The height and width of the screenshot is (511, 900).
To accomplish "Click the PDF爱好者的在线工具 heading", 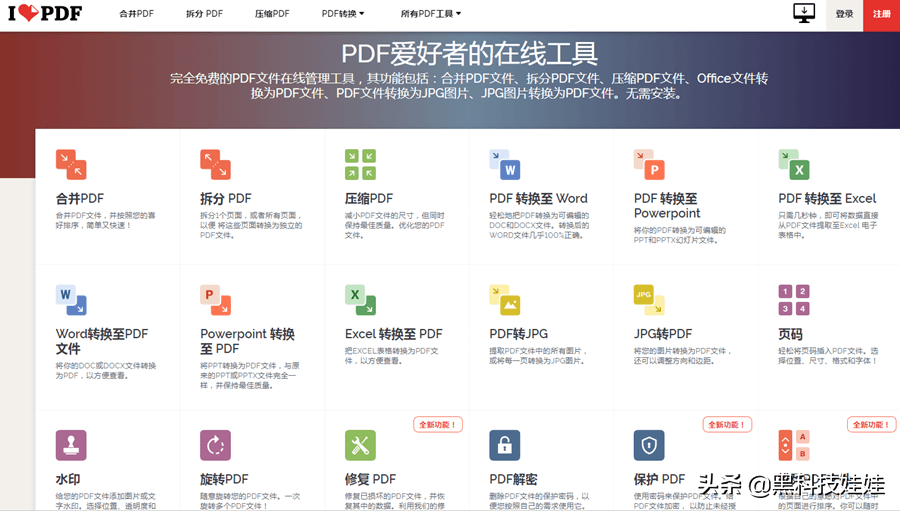I will (470, 54).
